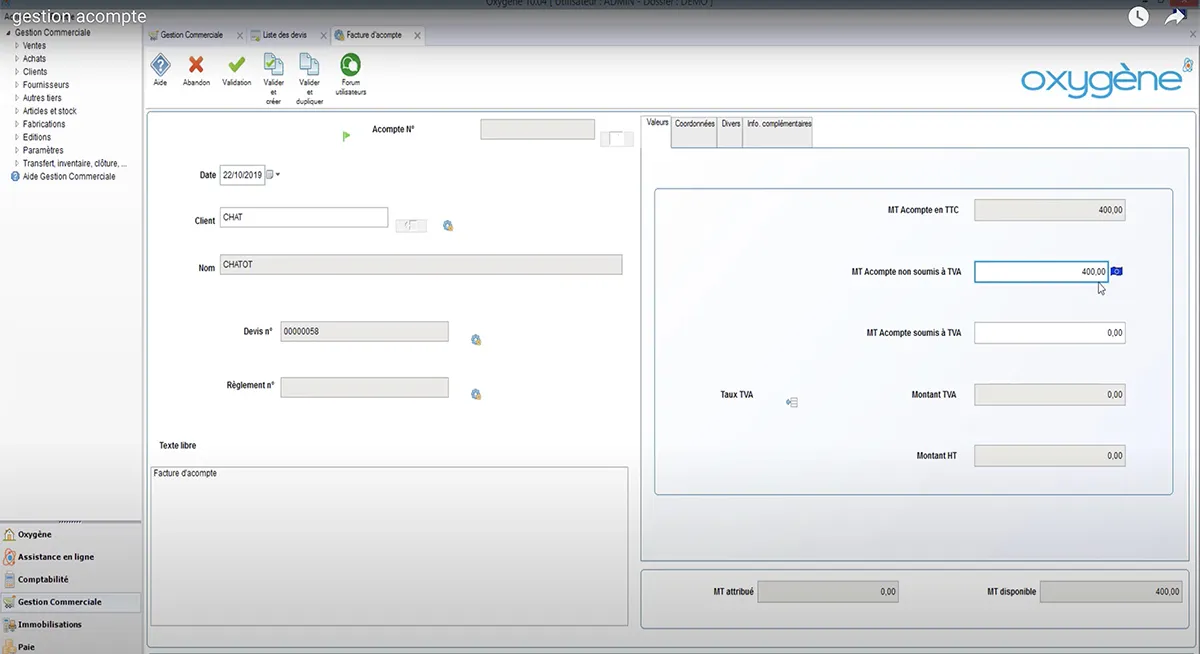
Task: Expand the Paramètres tree node
Action: click(x=17, y=150)
